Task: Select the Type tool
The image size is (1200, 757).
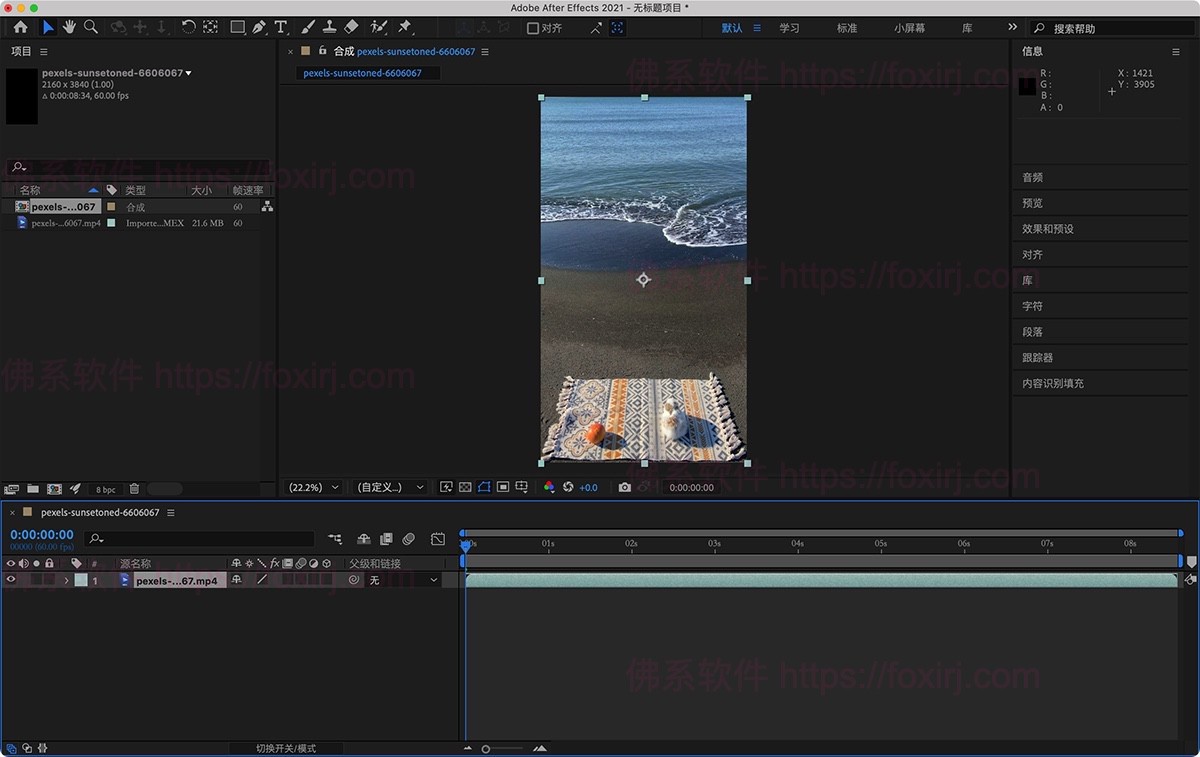Action: click(x=280, y=27)
